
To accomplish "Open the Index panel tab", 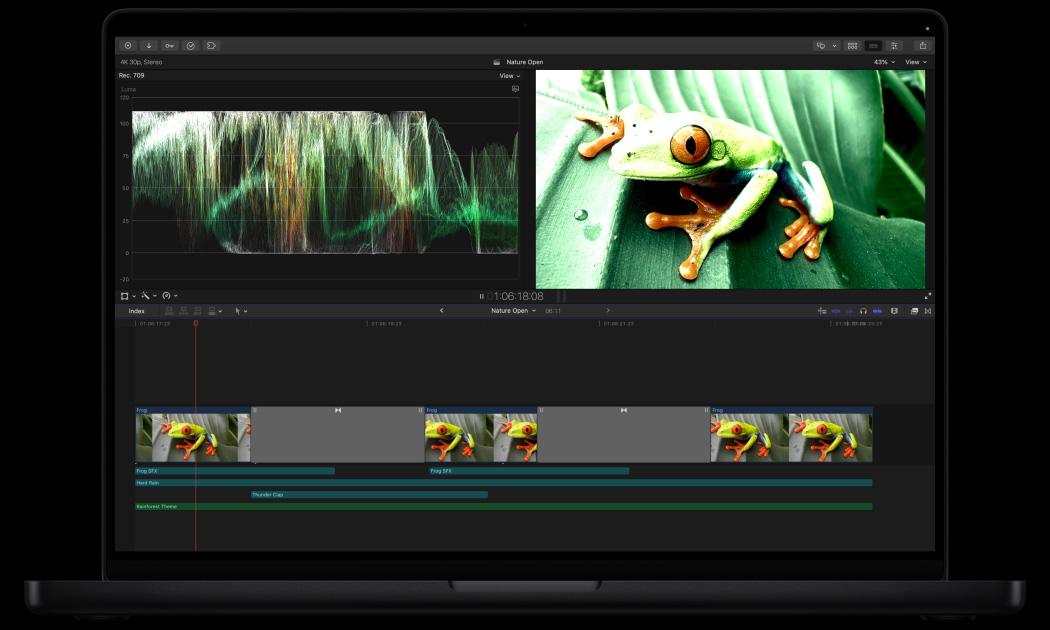I will (x=136, y=311).
